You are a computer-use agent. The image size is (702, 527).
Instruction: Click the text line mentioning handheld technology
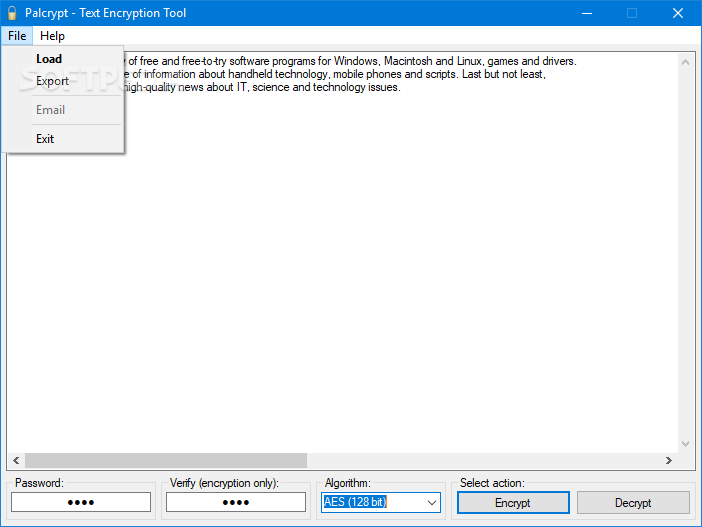coord(335,74)
